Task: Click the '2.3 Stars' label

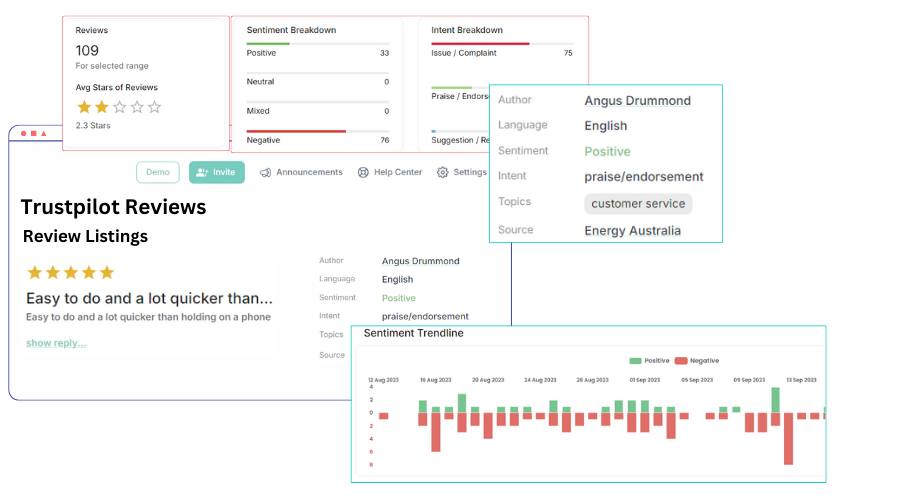Action: click(93, 126)
